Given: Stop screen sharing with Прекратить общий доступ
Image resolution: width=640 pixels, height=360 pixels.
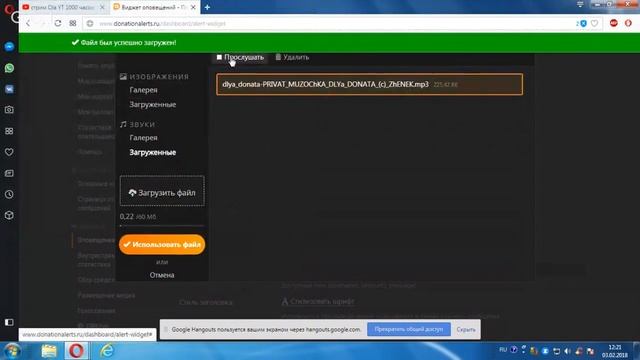Looking at the screenshot, I should click(x=409, y=329).
